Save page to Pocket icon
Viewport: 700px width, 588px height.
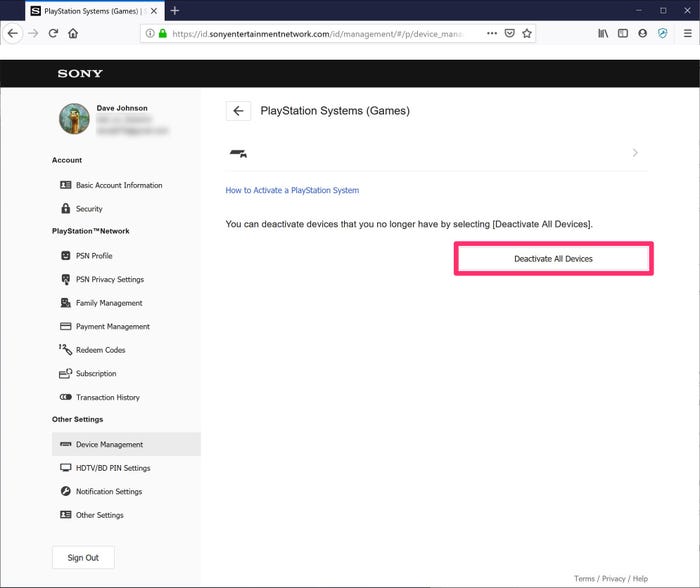tap(509, 33)
